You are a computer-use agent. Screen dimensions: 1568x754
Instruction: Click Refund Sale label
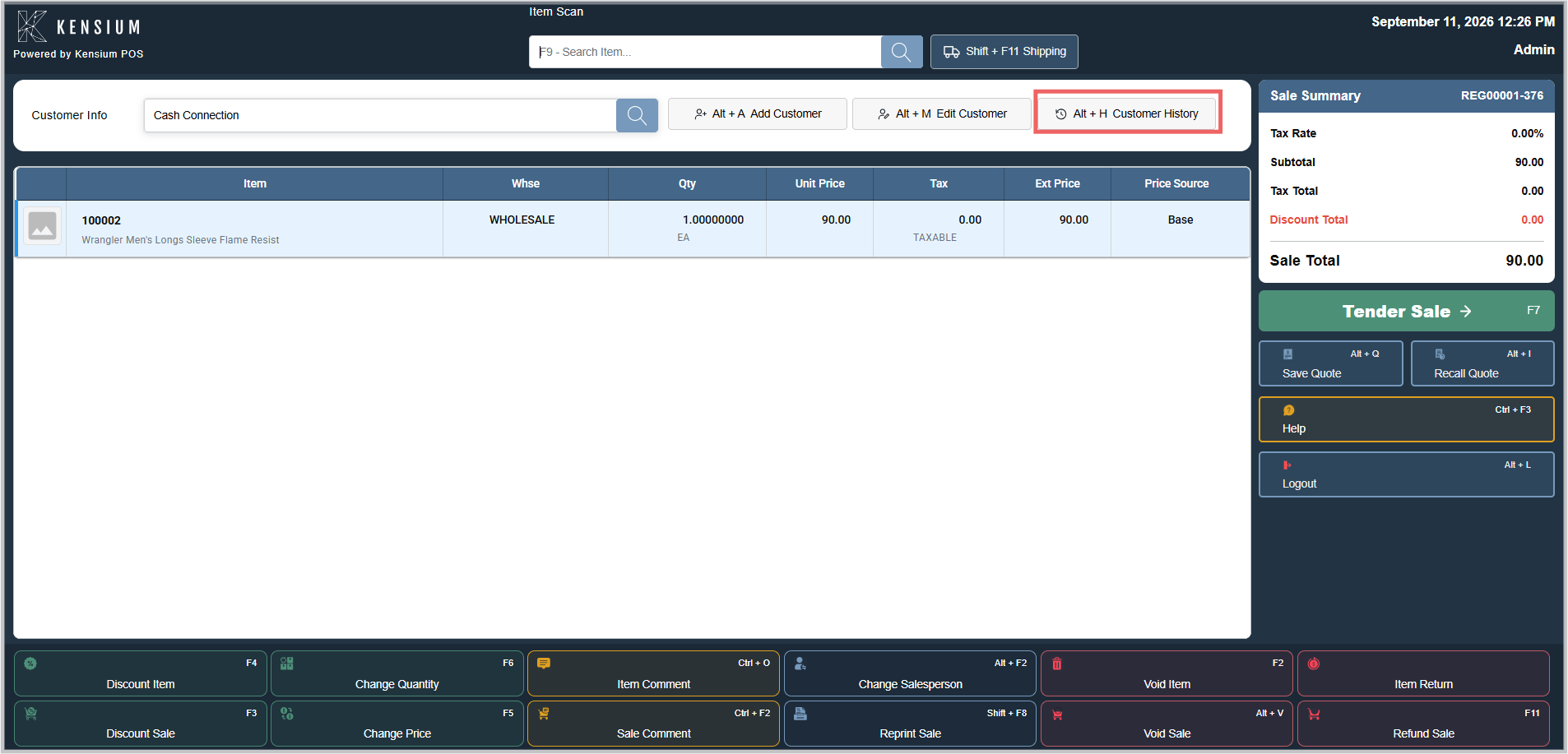tap(1423, 733)
